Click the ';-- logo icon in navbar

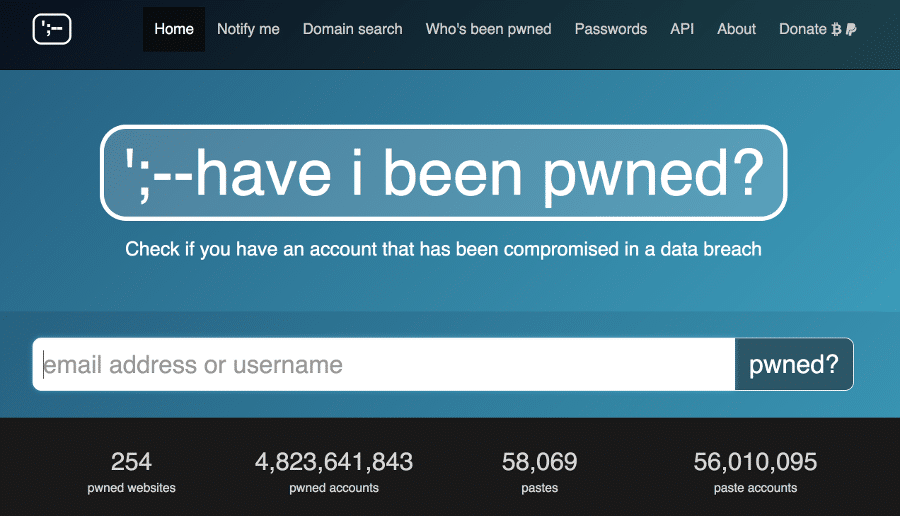tap(52, 29)
